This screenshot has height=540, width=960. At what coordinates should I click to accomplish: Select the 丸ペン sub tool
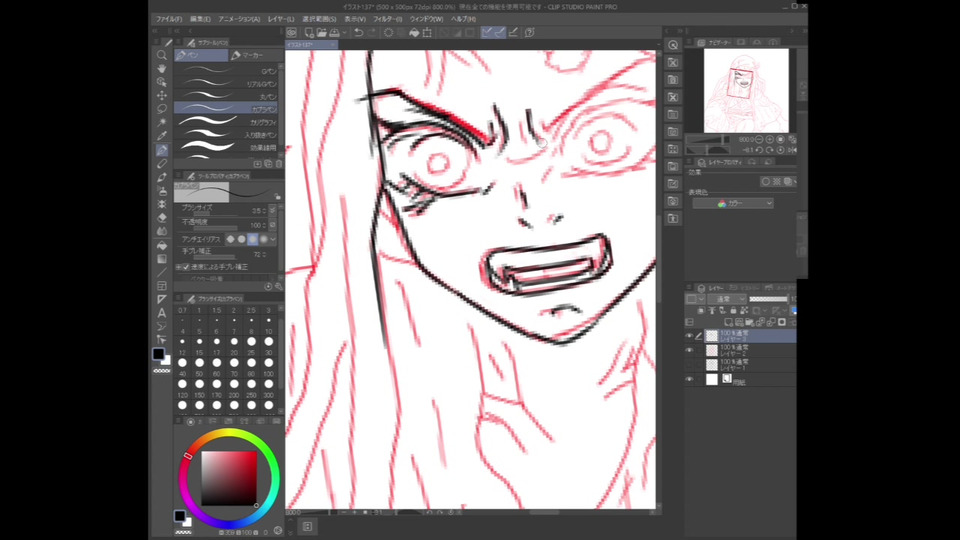226,97
